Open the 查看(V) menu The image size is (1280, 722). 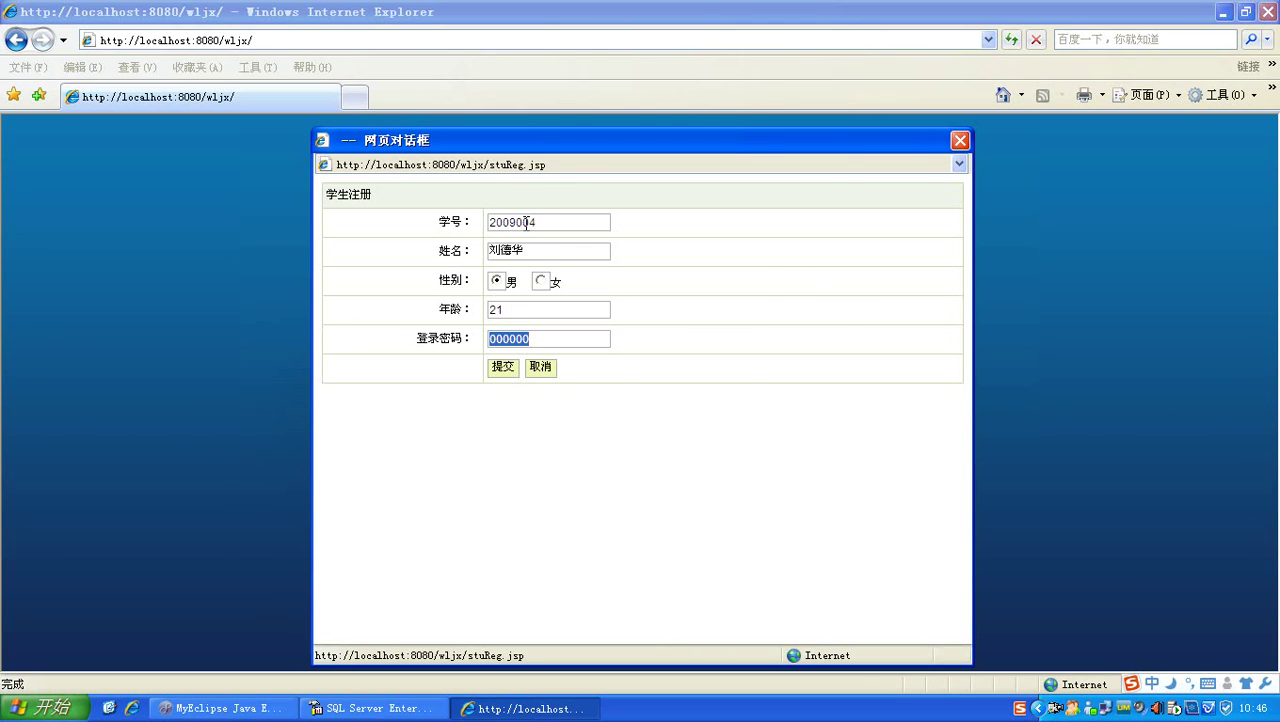pos(137,67)
